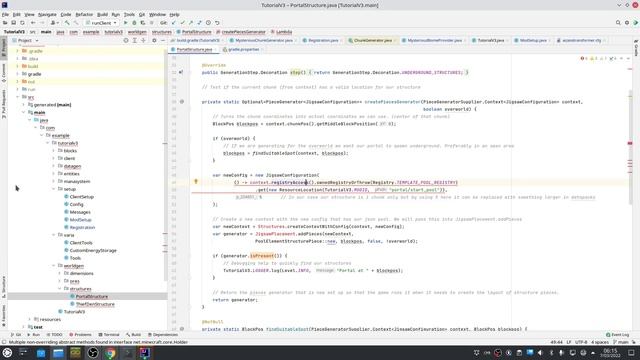
Task: Click Select Opened File target icon
Action: [x=126, y=40]
